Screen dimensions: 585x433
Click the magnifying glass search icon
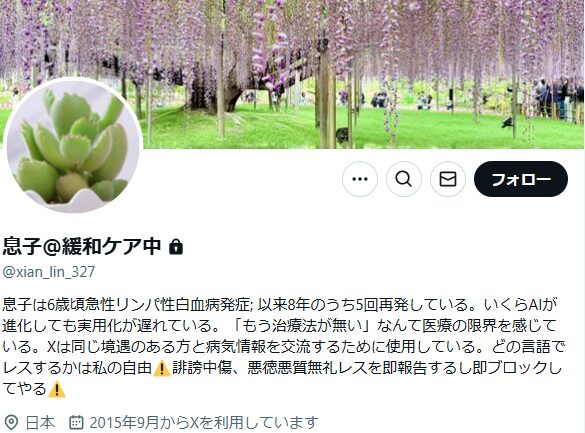click(x=404, y=179)
